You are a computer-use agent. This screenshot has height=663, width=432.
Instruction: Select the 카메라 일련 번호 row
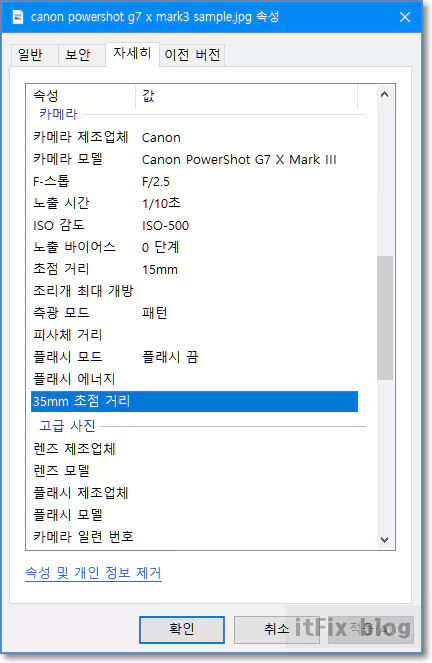(x=194, y=537)
